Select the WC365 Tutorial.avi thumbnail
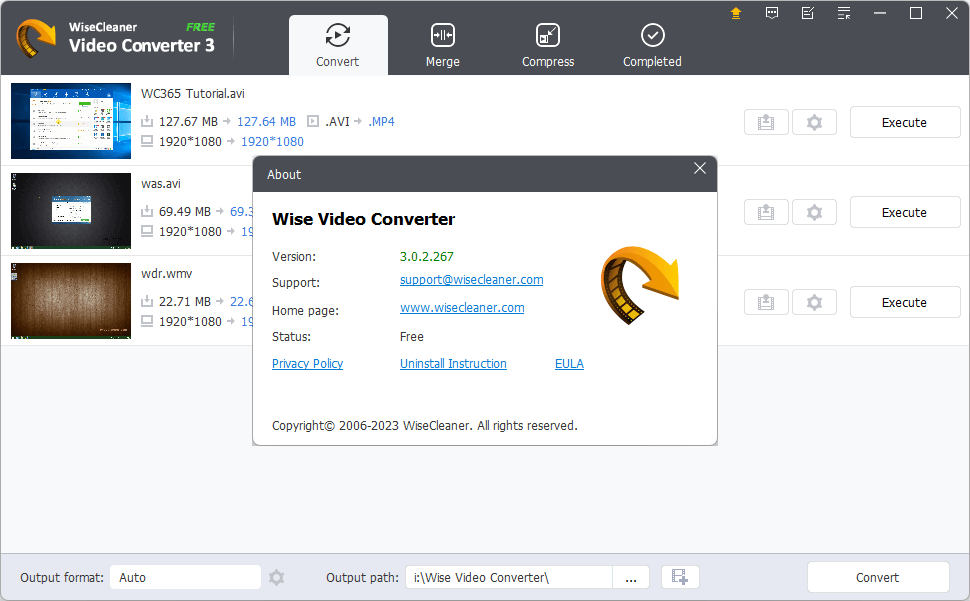 click(x=71, y=121)
